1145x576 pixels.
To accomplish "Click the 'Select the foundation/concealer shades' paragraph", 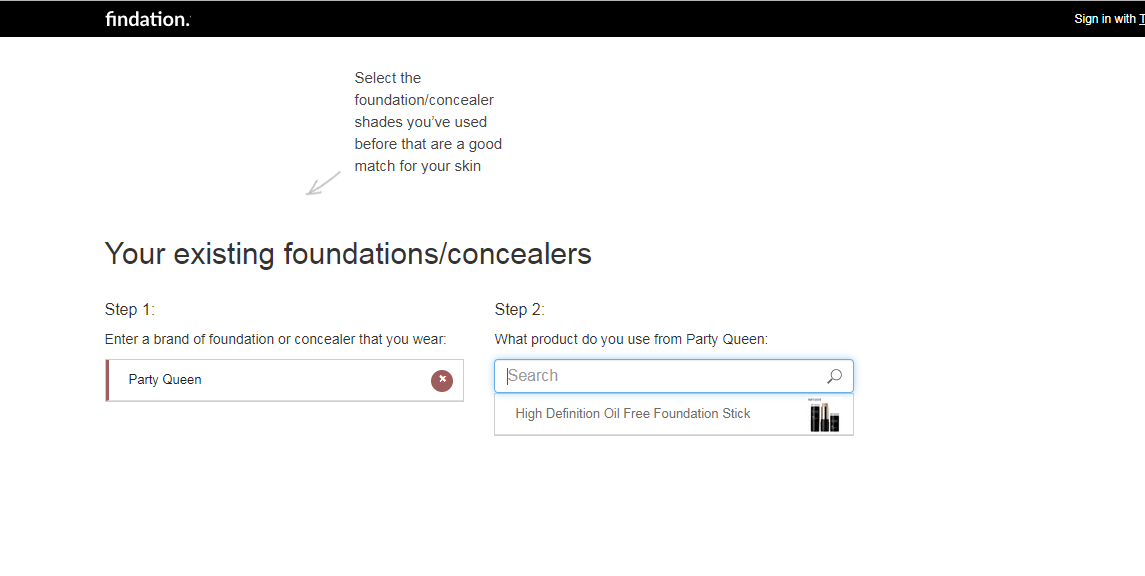I will (x=428, y=122).
